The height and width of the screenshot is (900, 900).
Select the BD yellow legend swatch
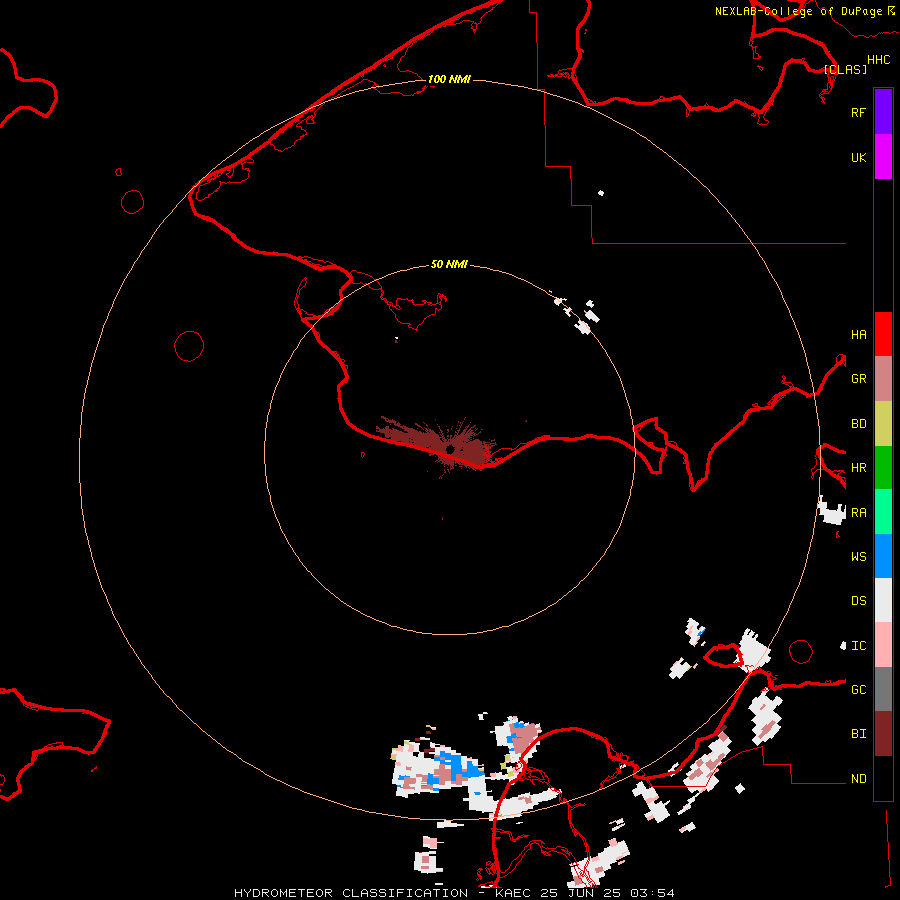pos(883,424)
